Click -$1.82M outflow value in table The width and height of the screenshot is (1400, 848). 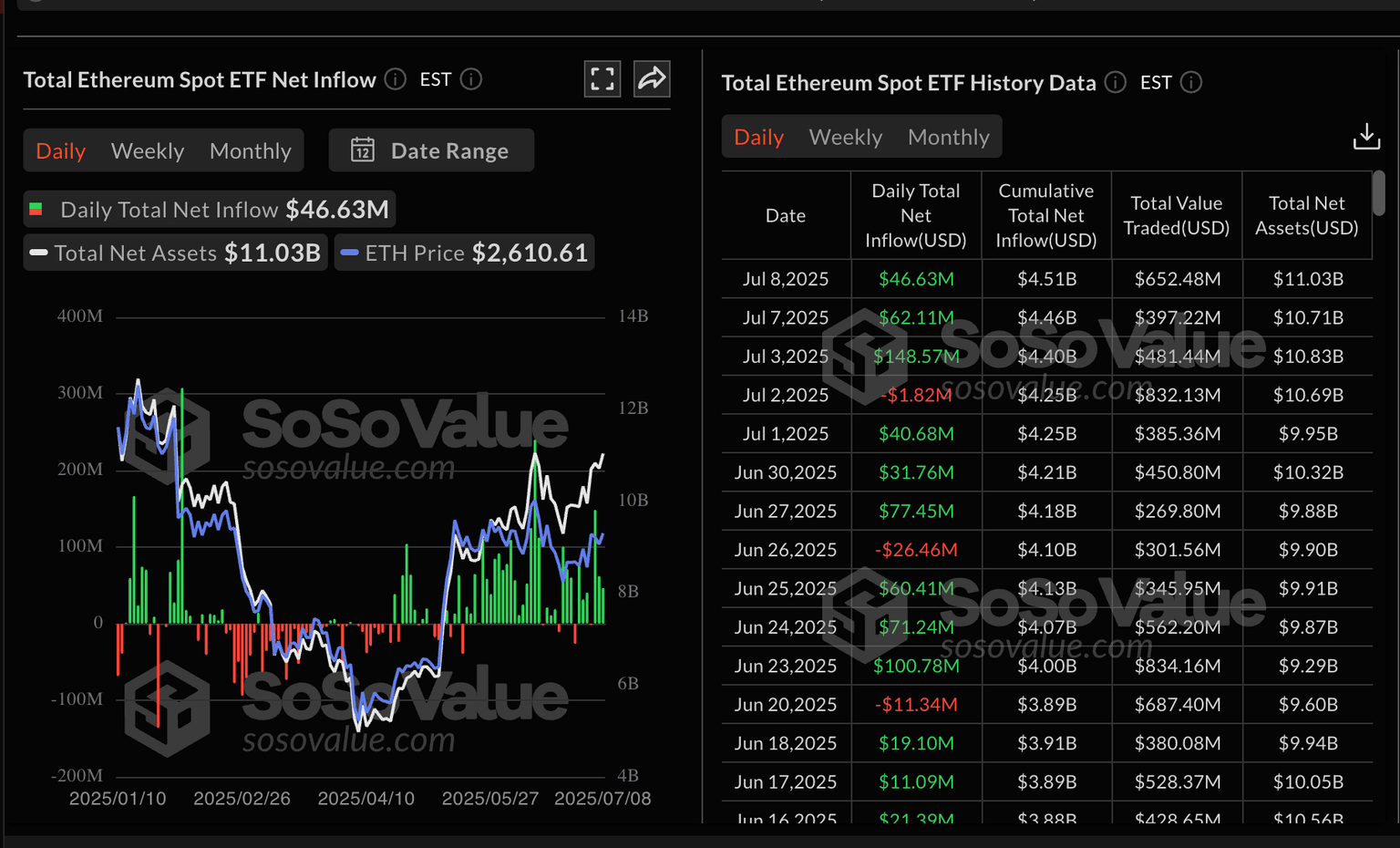[x=916, y=395]
